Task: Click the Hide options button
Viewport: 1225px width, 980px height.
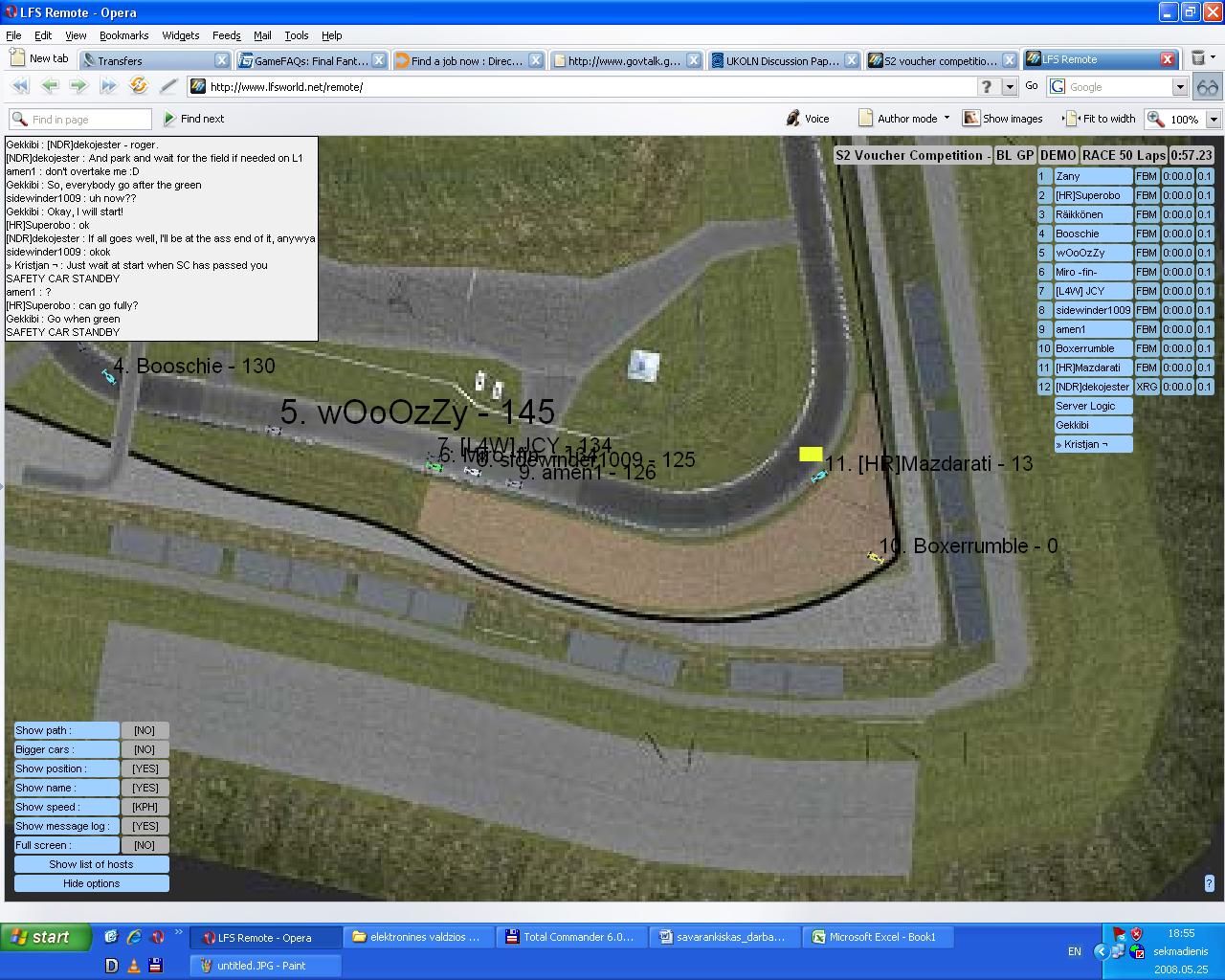Action: tap(92, 883)
